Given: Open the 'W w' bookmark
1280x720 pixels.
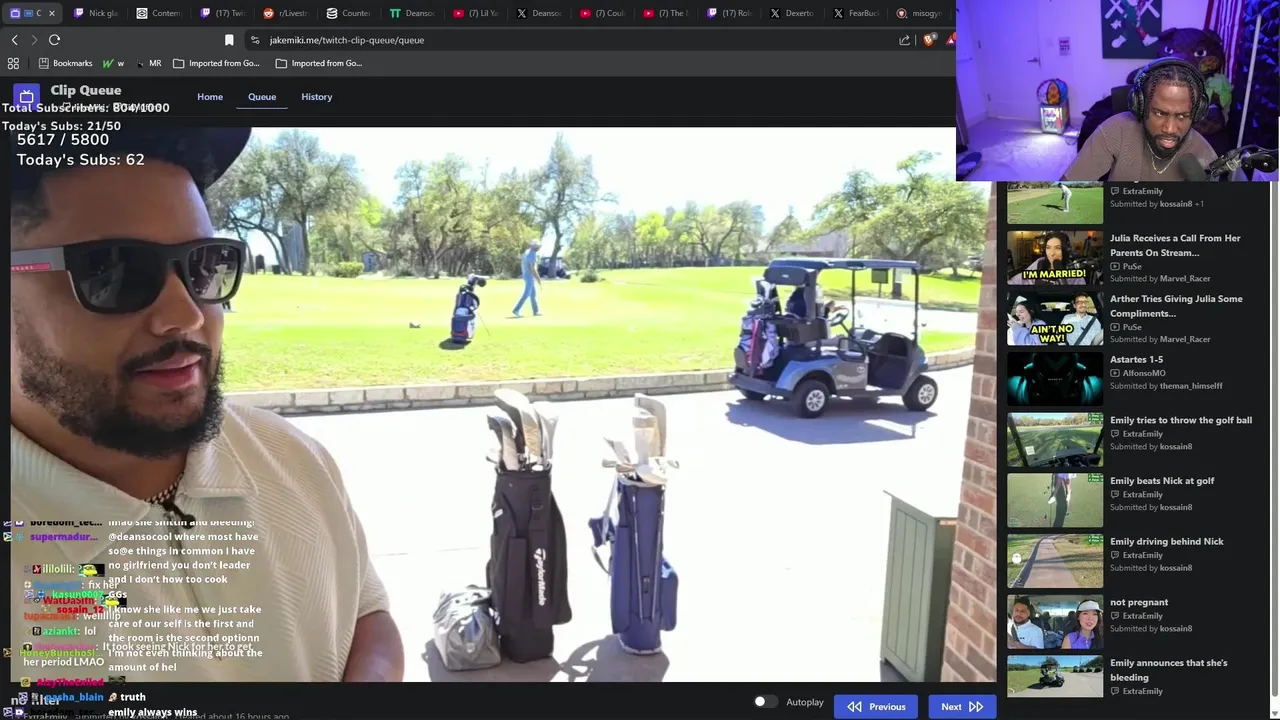Looking at the screenshot, I should (x=113, y=63).
